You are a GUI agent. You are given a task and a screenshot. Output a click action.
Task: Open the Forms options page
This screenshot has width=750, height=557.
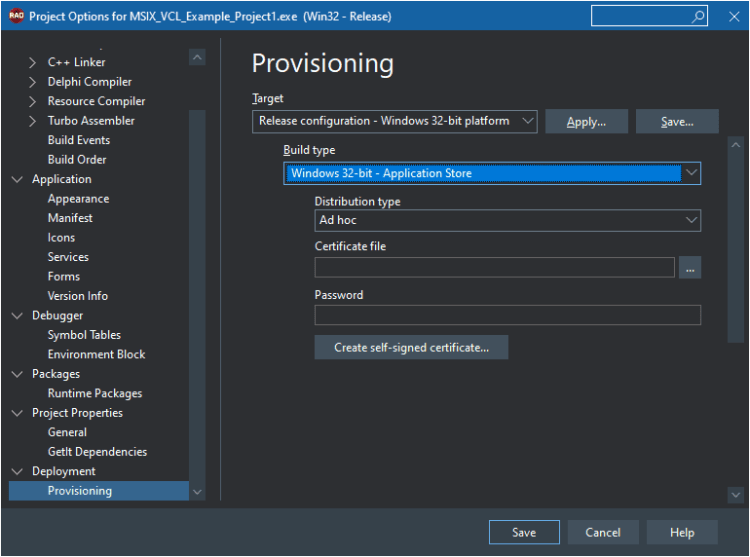point(64,277)
